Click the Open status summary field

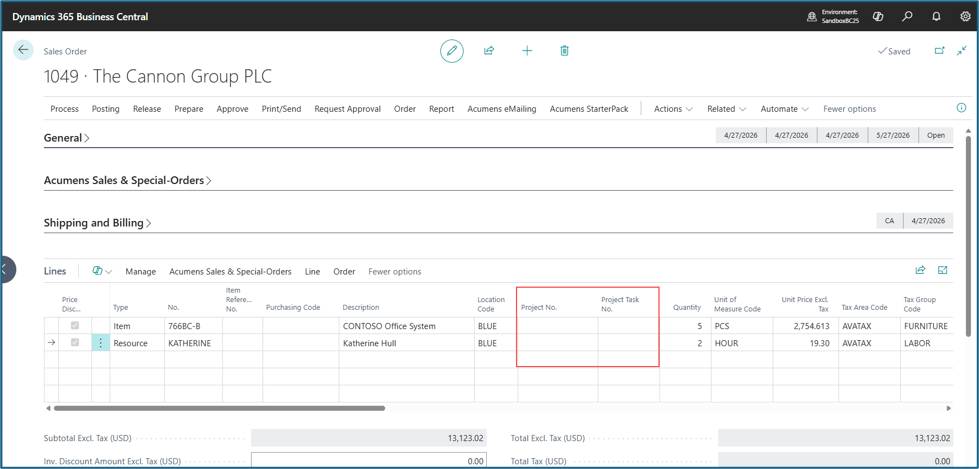coord(936,135)
